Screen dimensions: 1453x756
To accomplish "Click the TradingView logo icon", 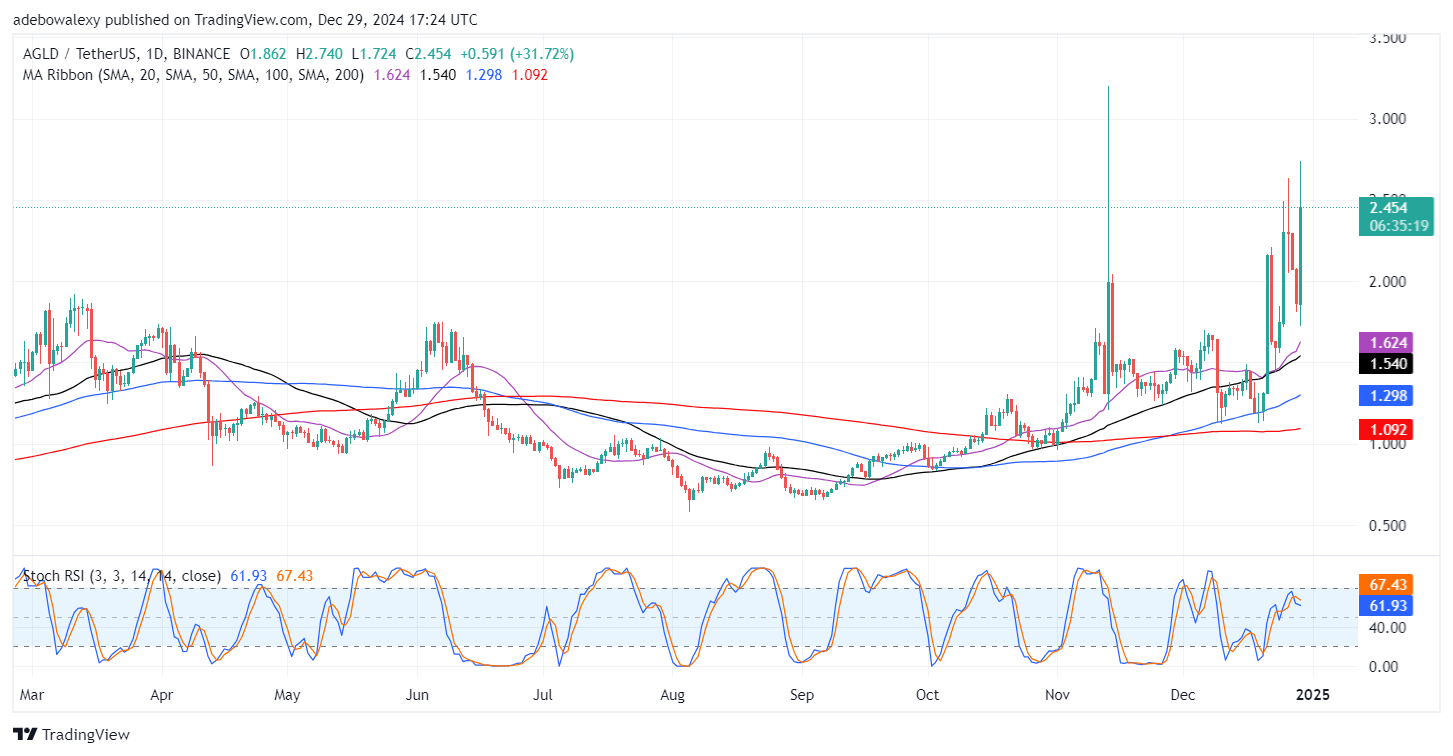I will click(x=26, y=735).
